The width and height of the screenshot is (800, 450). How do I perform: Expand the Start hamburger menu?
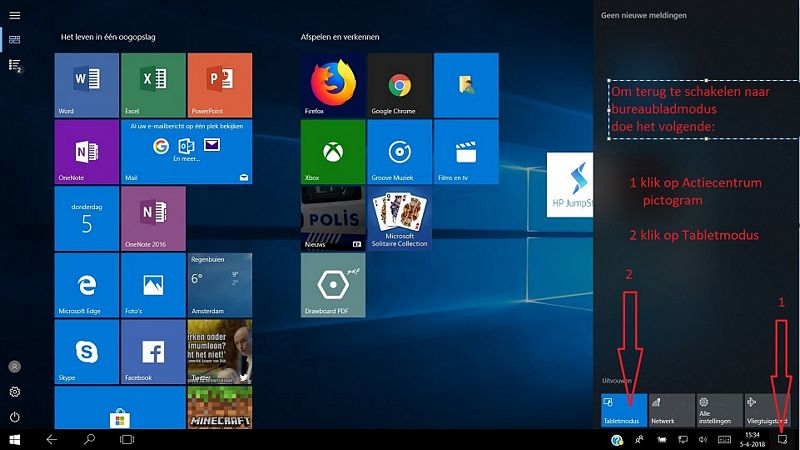click(x=15, y=15)
